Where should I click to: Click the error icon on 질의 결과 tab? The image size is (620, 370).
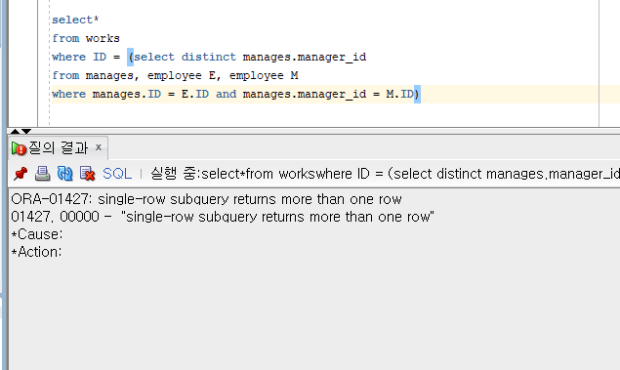pos(19,149)
